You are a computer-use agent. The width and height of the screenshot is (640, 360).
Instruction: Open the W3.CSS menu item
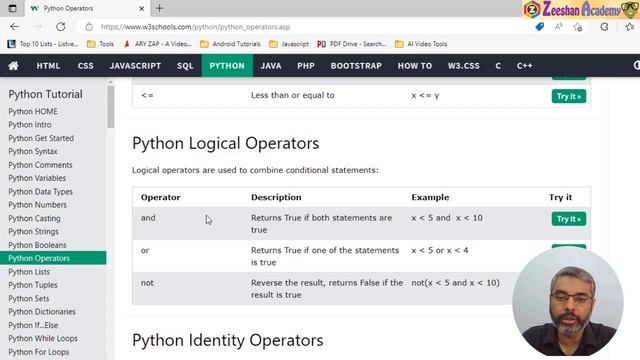[x=464, y=66]
